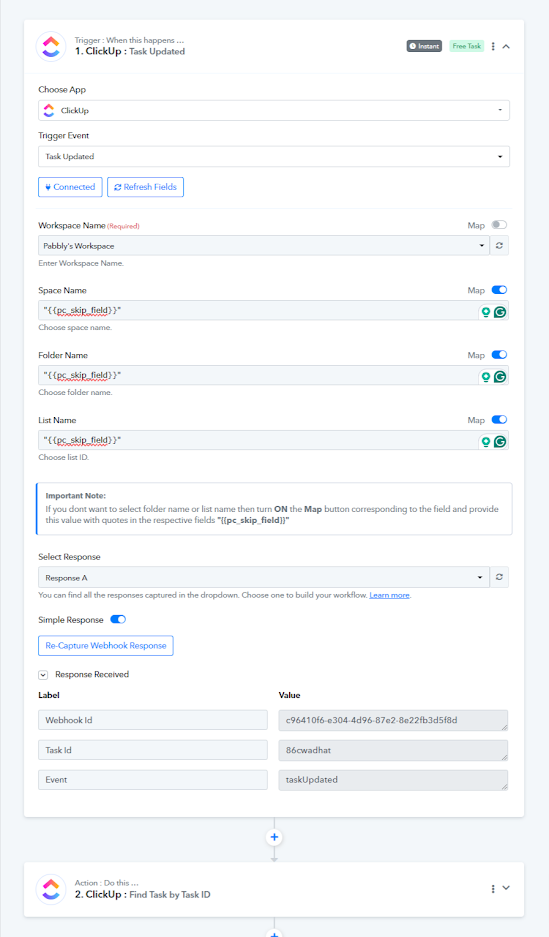Turn off the List Name Map toggle
549x937 pixels.
[499, 419]
